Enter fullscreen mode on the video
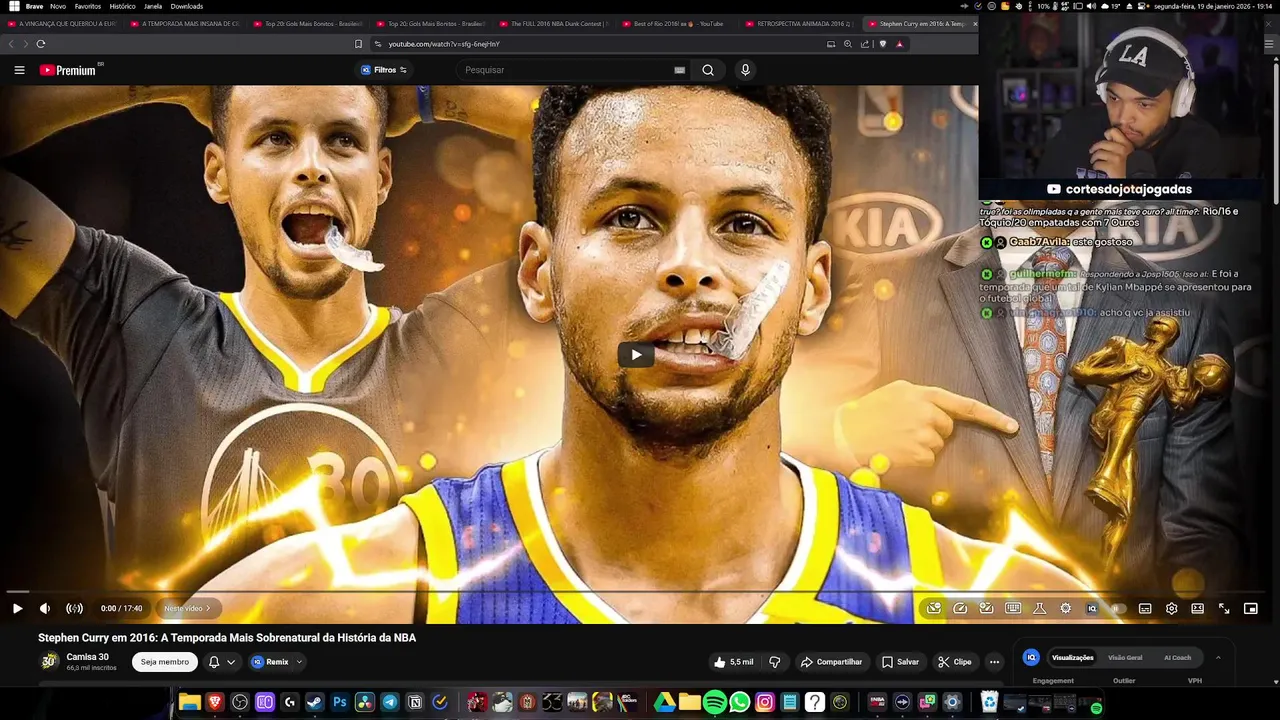The height and width of the screenshot is (720, 1280). [x=1224, y=608]
